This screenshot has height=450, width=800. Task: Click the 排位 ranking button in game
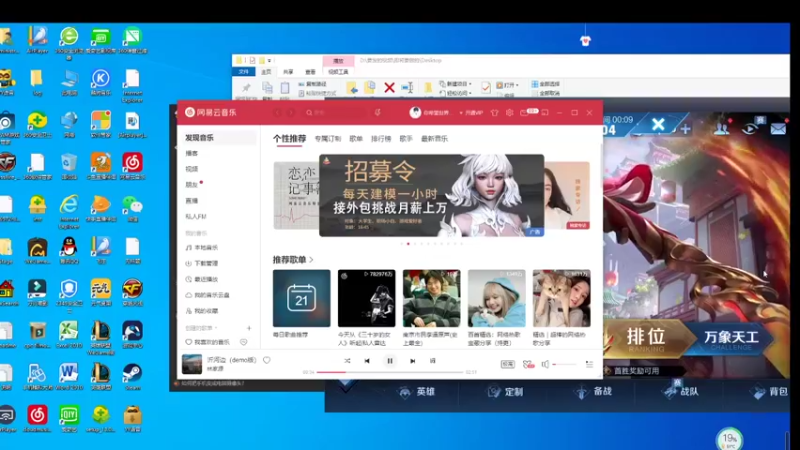click(646, 338)
